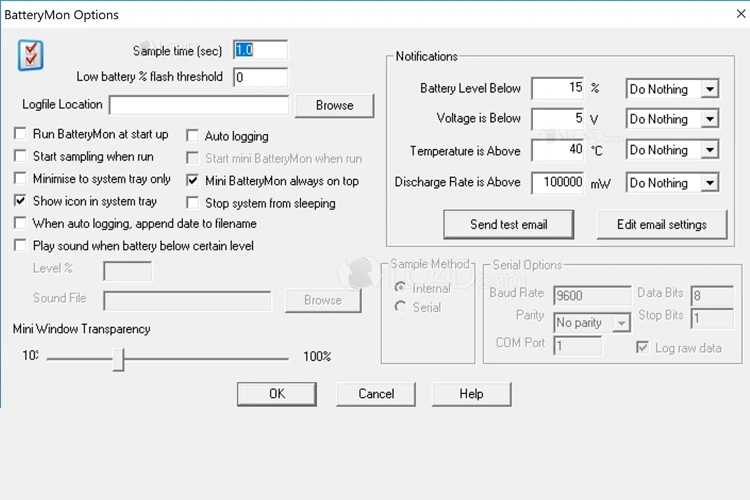Click the Cancel button
The width and height of the screenshot is (750, 500).
(x=376, y=394)
